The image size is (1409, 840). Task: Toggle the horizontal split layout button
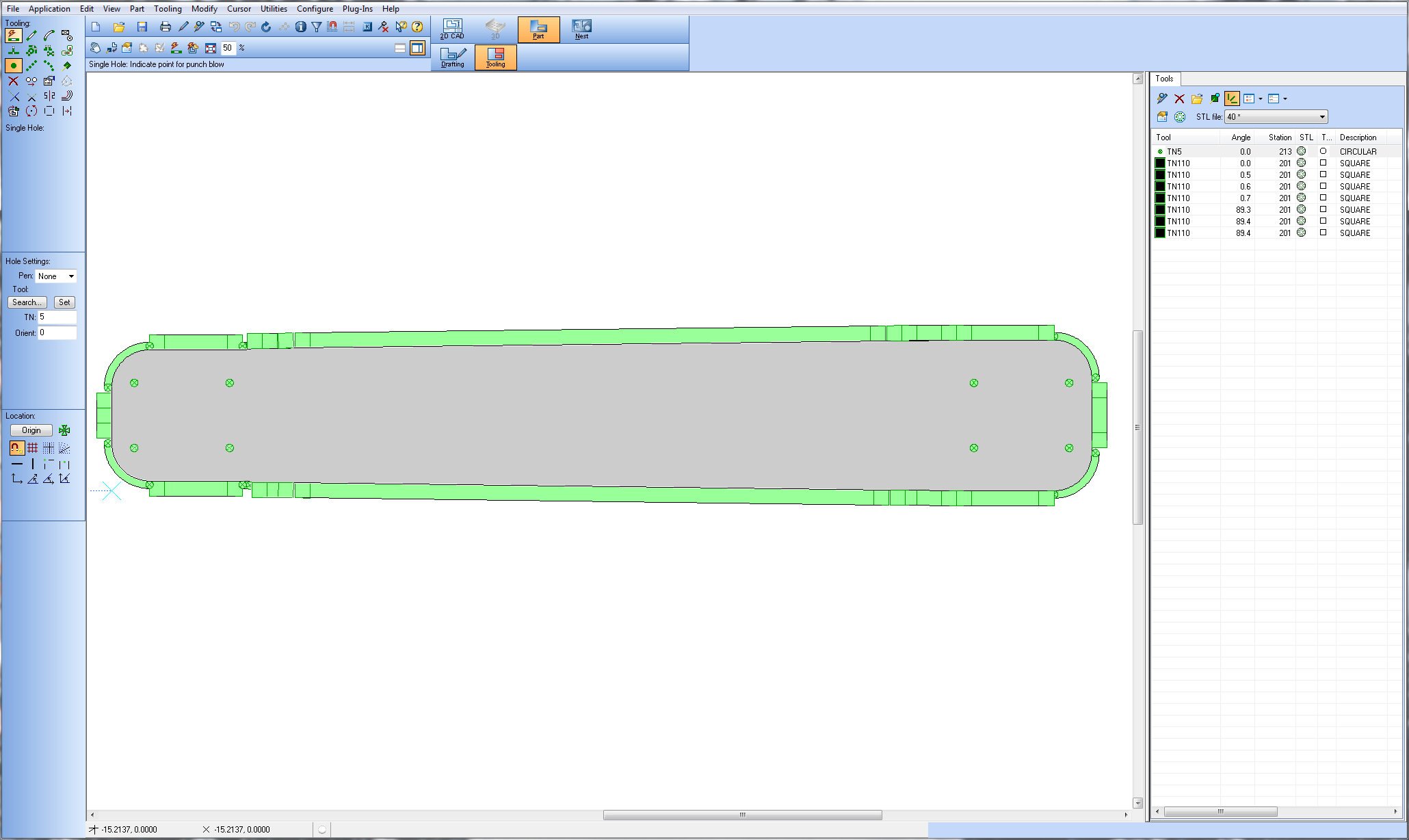(x=400, y=48)
